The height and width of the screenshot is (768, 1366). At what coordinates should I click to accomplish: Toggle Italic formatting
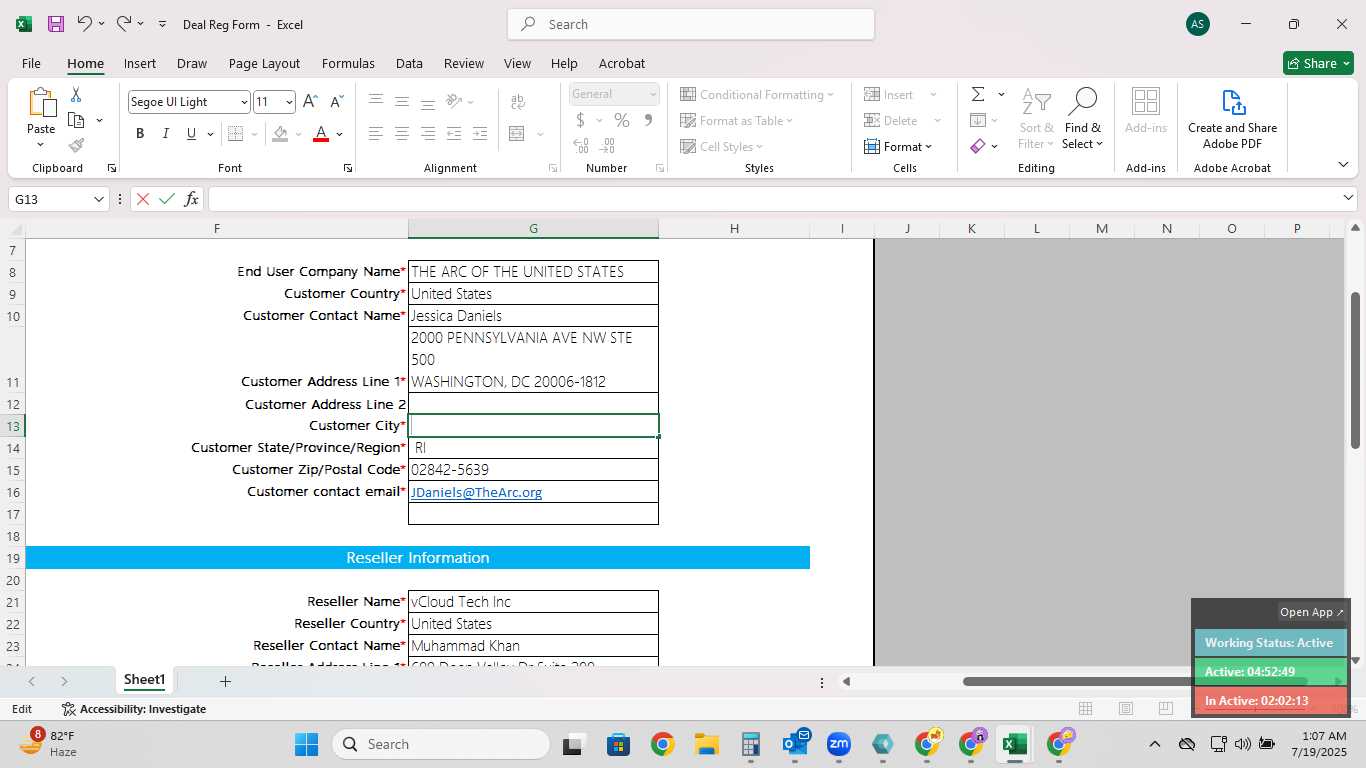point(166,134)
